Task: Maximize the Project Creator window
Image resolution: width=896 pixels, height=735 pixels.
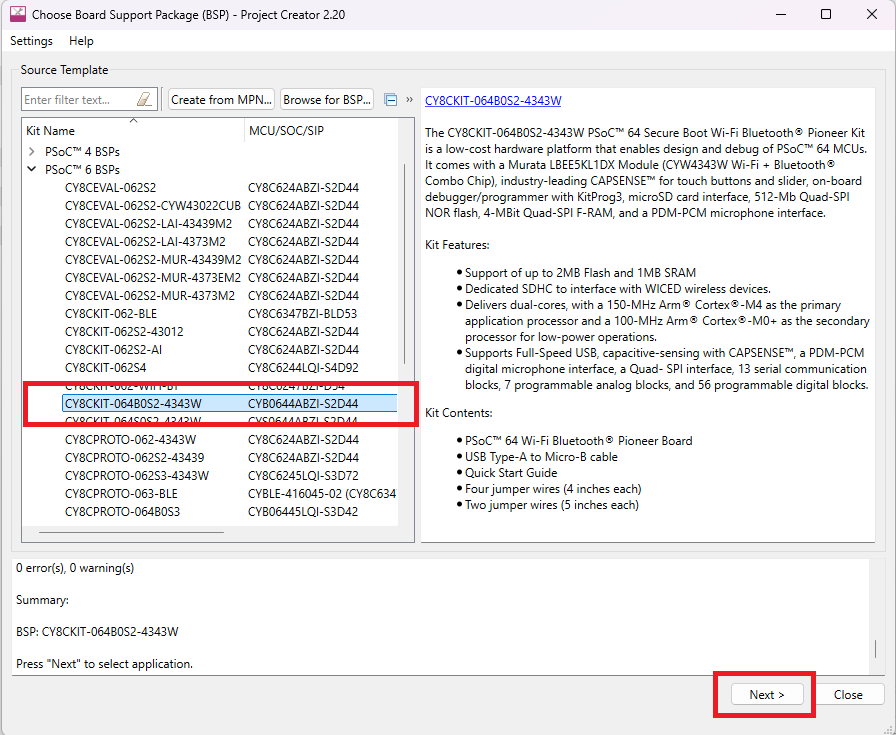Action: coord(826,14)
